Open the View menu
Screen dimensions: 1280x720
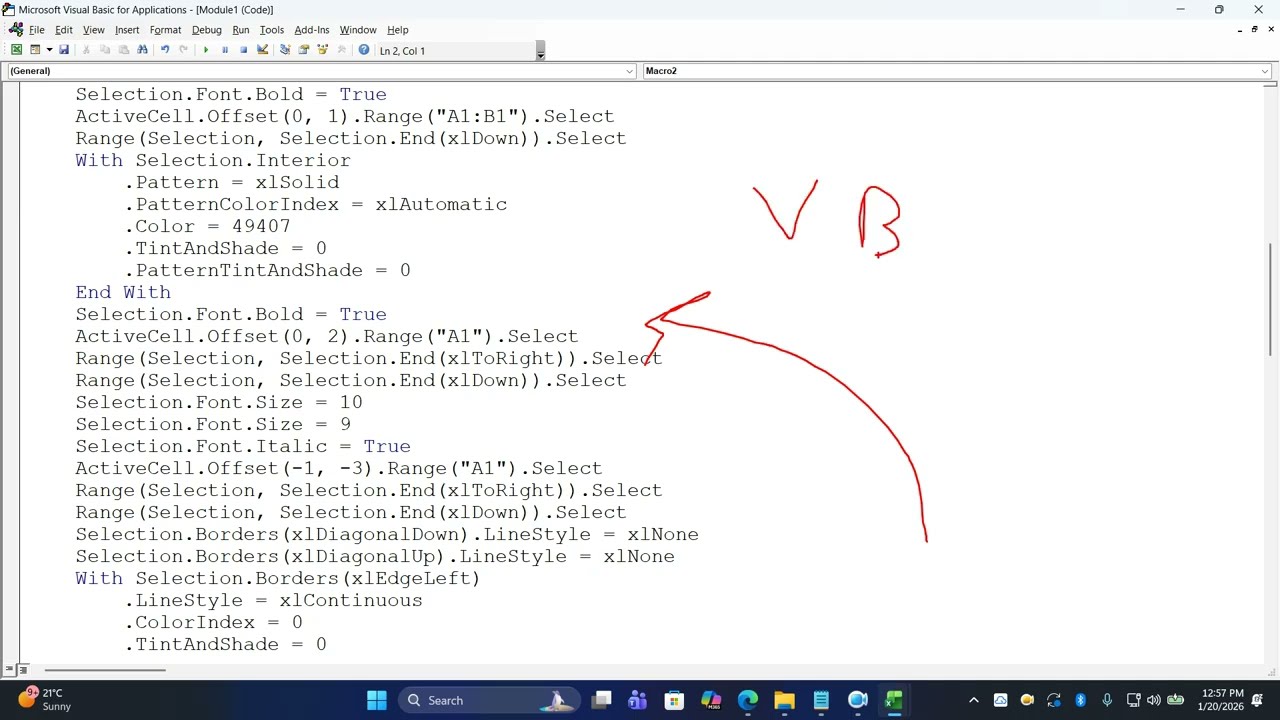tap(94, 30)
